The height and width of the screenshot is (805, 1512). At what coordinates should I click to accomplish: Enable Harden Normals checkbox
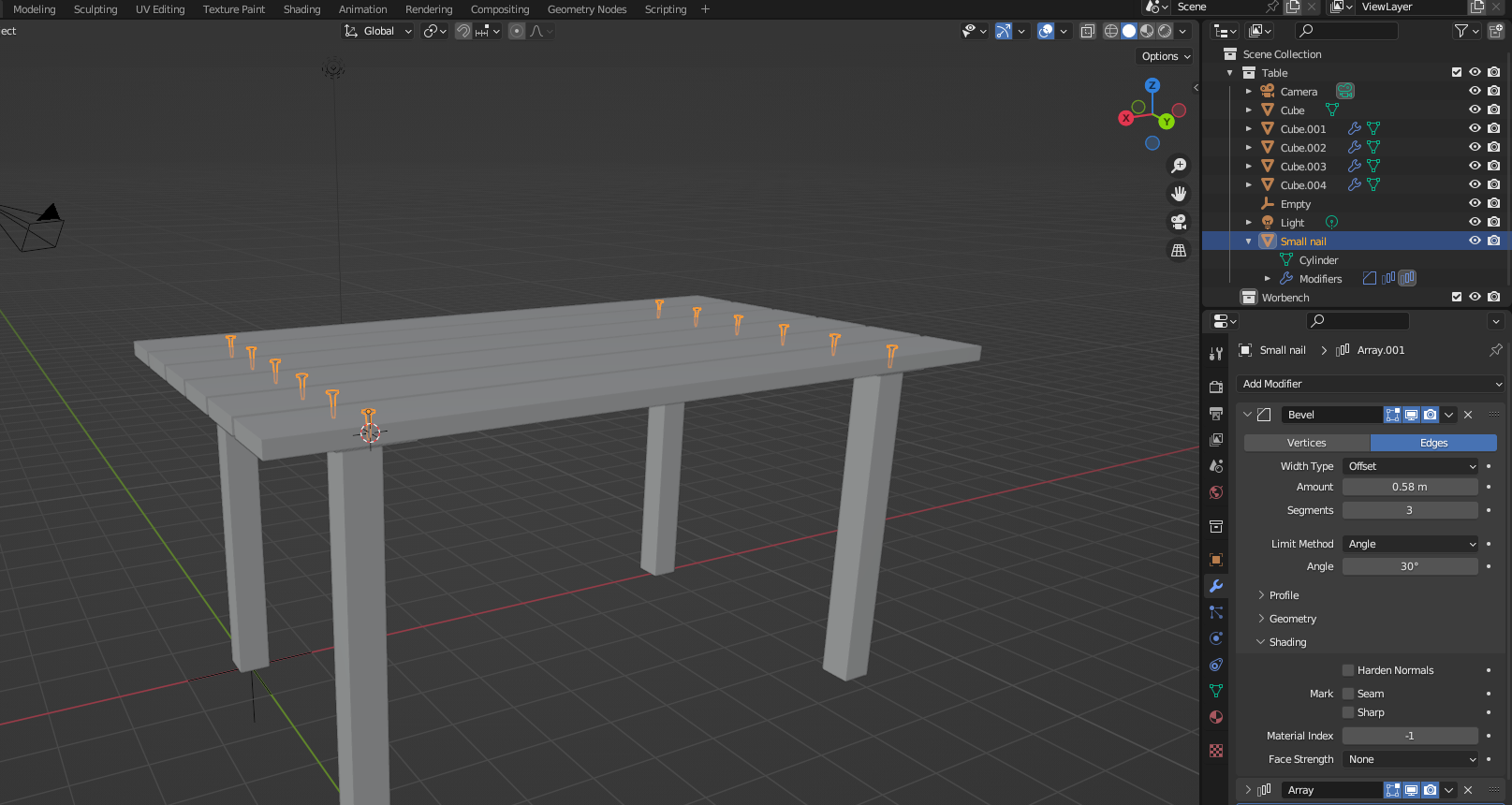pyautogui.click(x=1348, y=670)
